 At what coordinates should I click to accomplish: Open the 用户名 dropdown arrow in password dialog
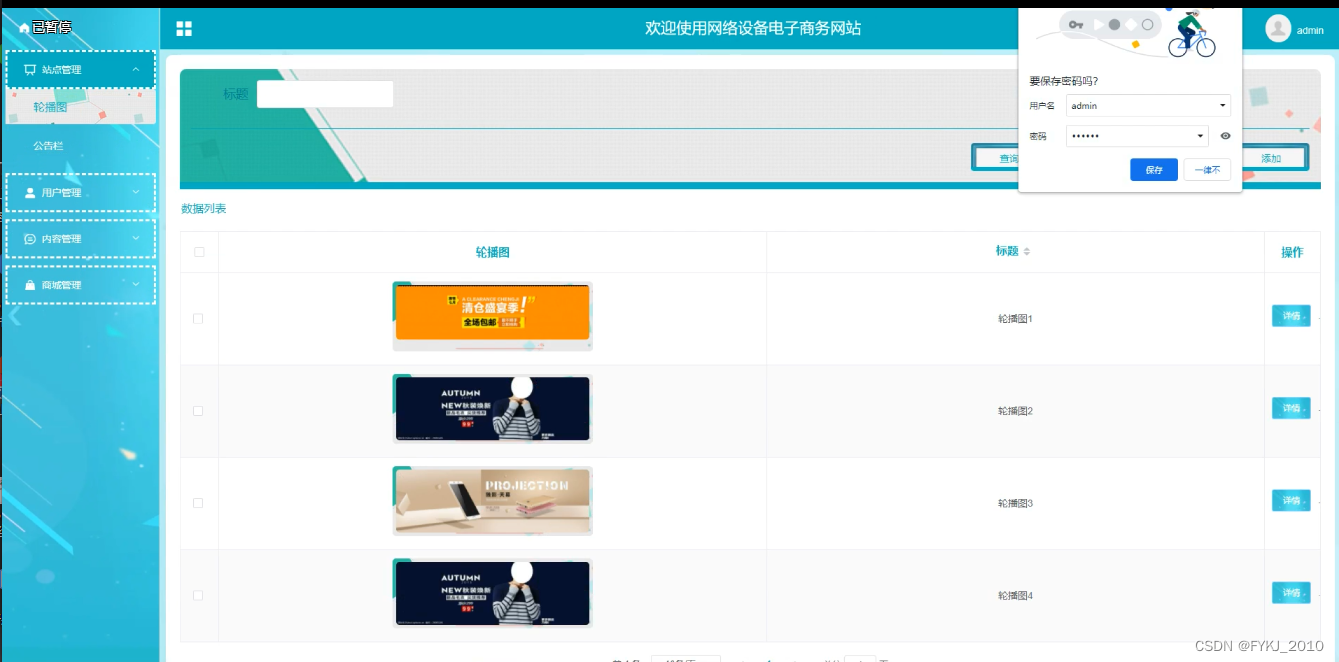pyautogui.click(x=1222, y=105)
